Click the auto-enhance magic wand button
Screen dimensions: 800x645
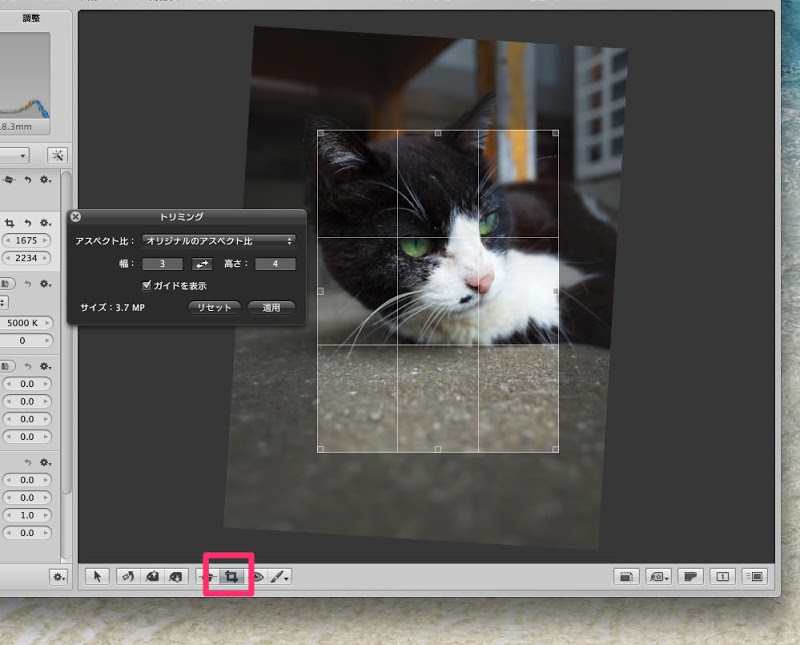(58, 156)
